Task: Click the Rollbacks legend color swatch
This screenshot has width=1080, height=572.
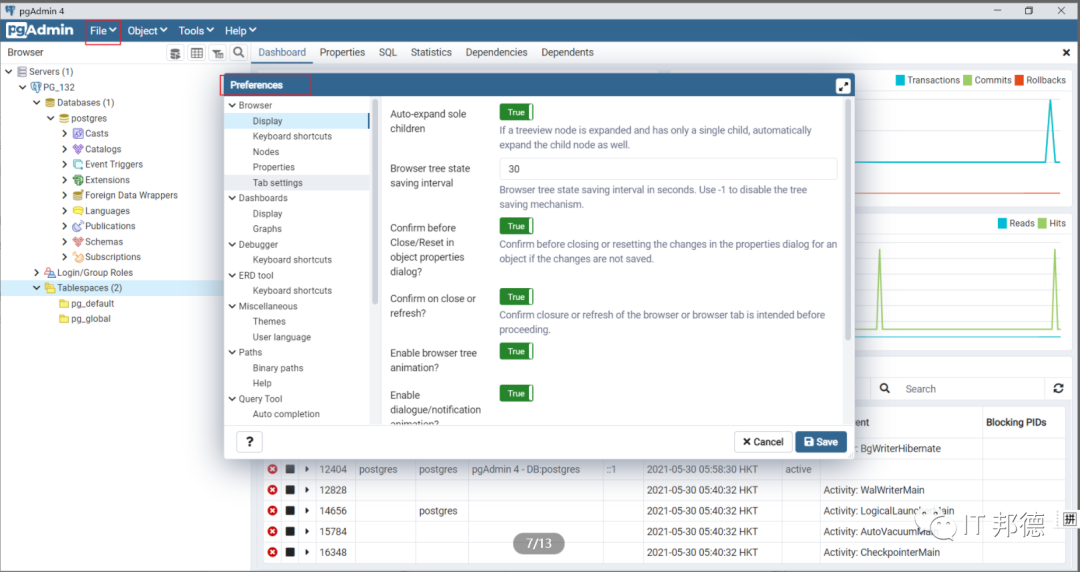Action: [x=1019, y=80]
